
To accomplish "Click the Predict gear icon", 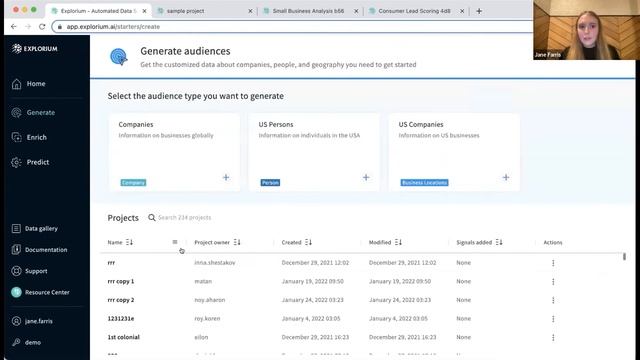I will (16, 162).
